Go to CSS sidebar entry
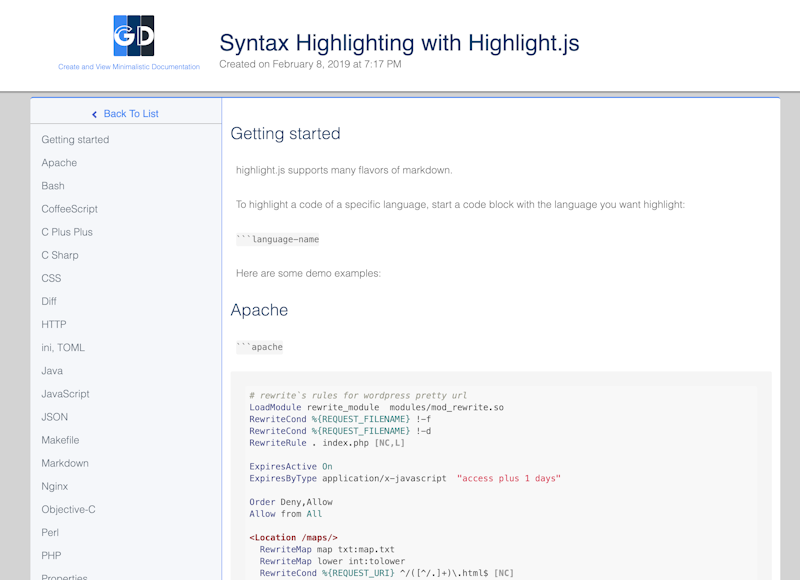This screenshot has width=800, height=580. coord(51,278)
